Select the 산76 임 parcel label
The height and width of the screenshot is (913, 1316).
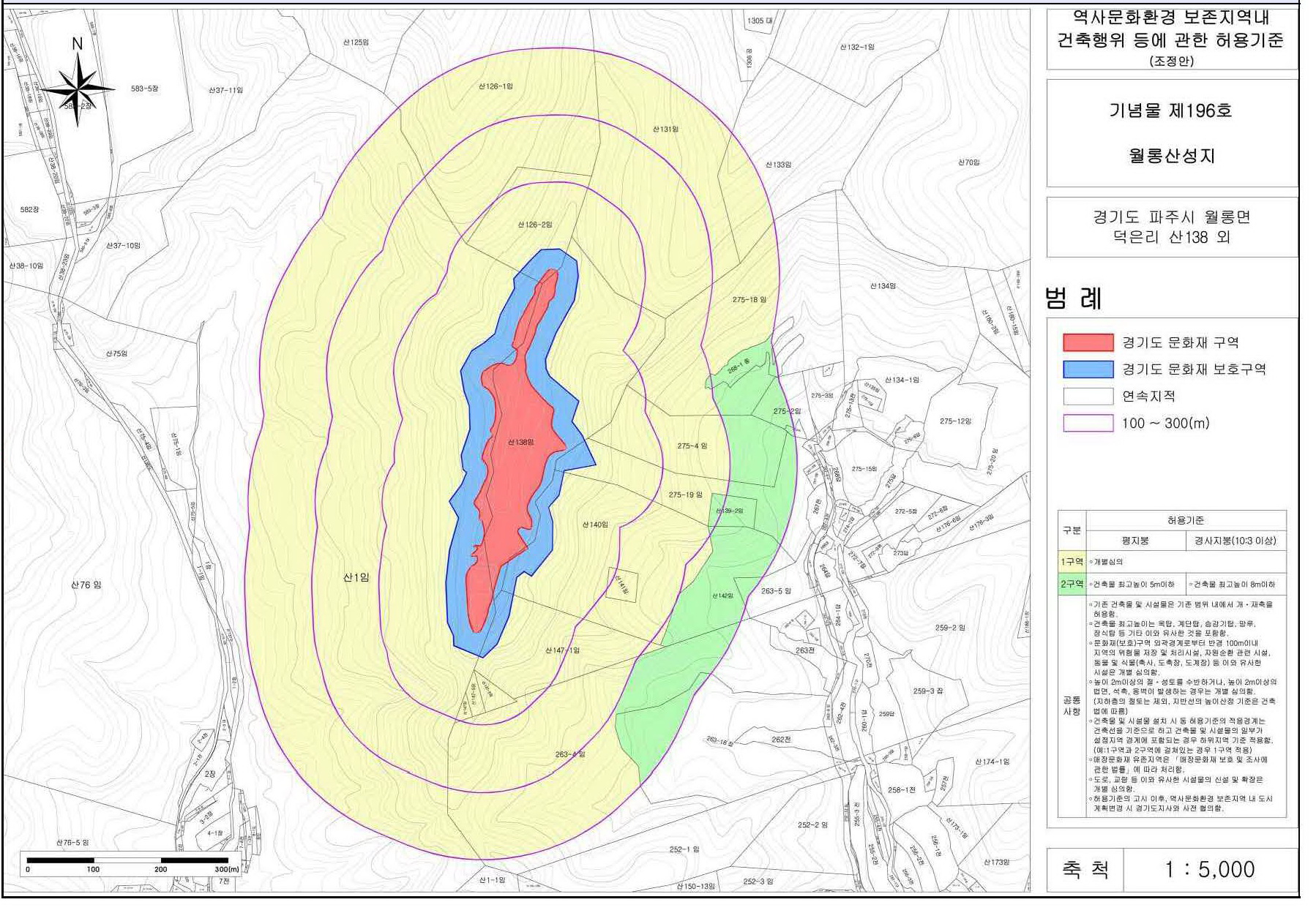(86, 585)
